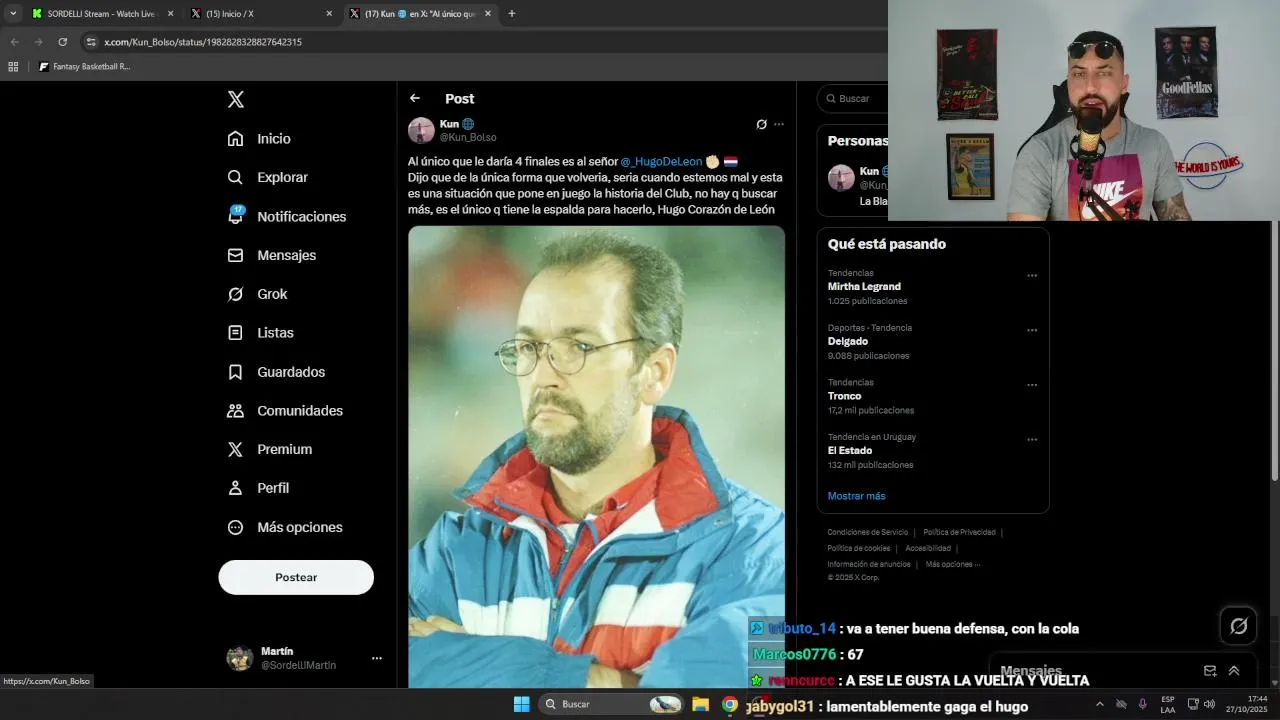Close the (15) Inicio / X tab
The image size is (1280, 720).
pos(329,14)
